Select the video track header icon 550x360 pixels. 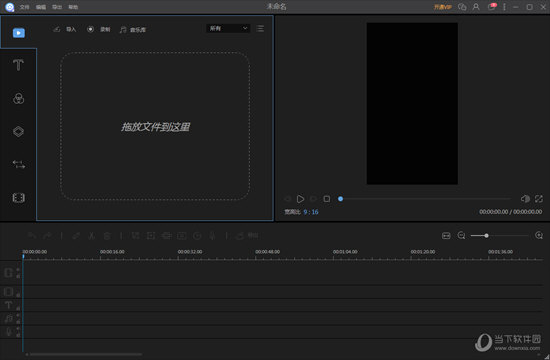click(x=9, y=272)
